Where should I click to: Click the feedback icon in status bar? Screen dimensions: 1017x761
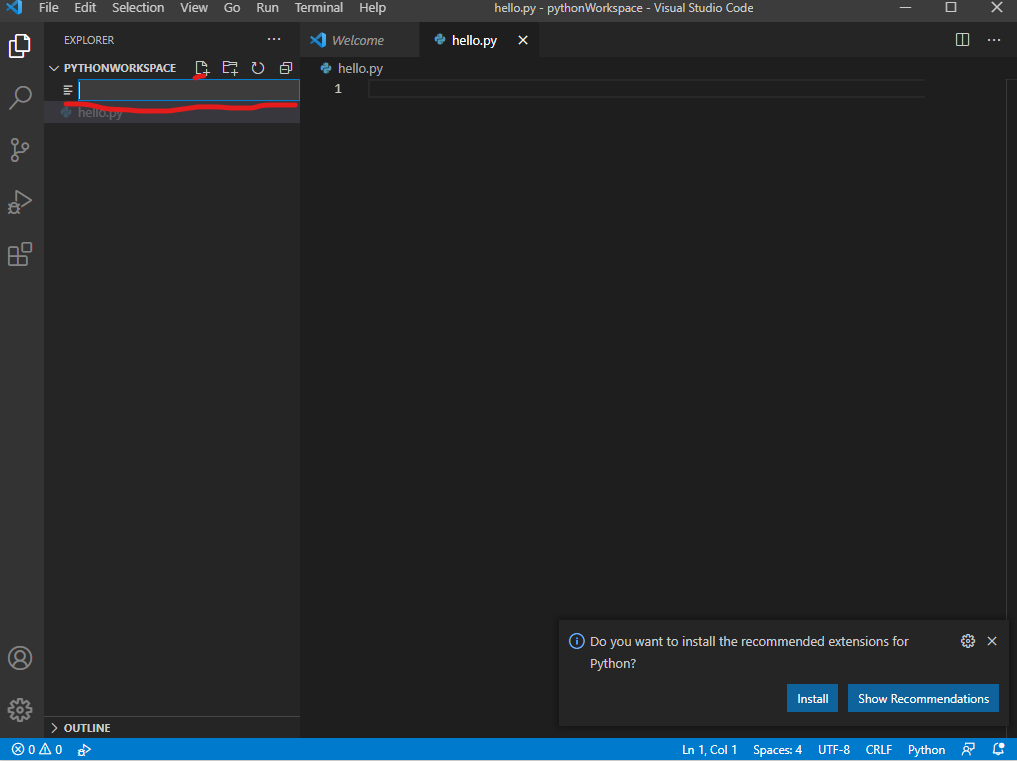[x=968, y=749]
